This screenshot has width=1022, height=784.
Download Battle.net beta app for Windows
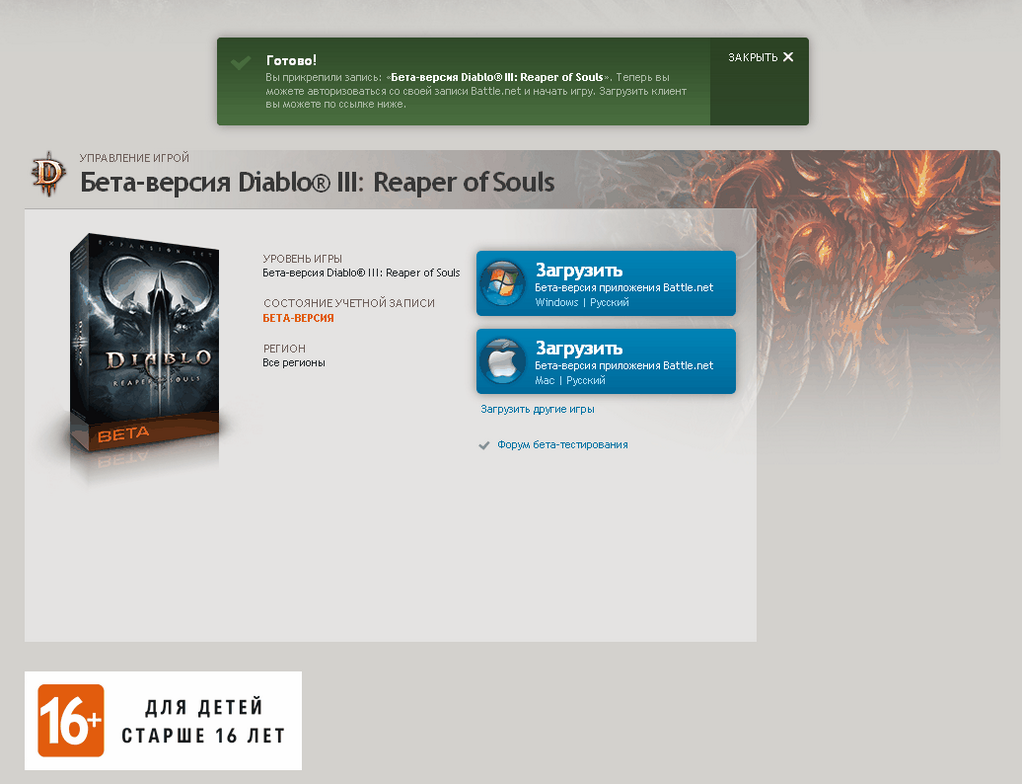606,283
